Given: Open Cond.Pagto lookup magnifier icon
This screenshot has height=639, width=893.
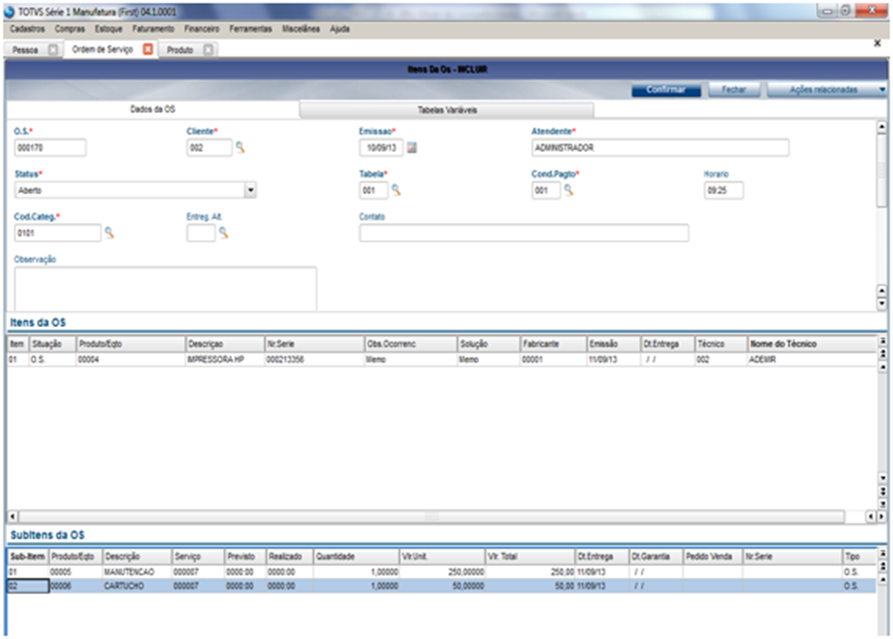Looking at the screenshot, I should coord(568,190).
